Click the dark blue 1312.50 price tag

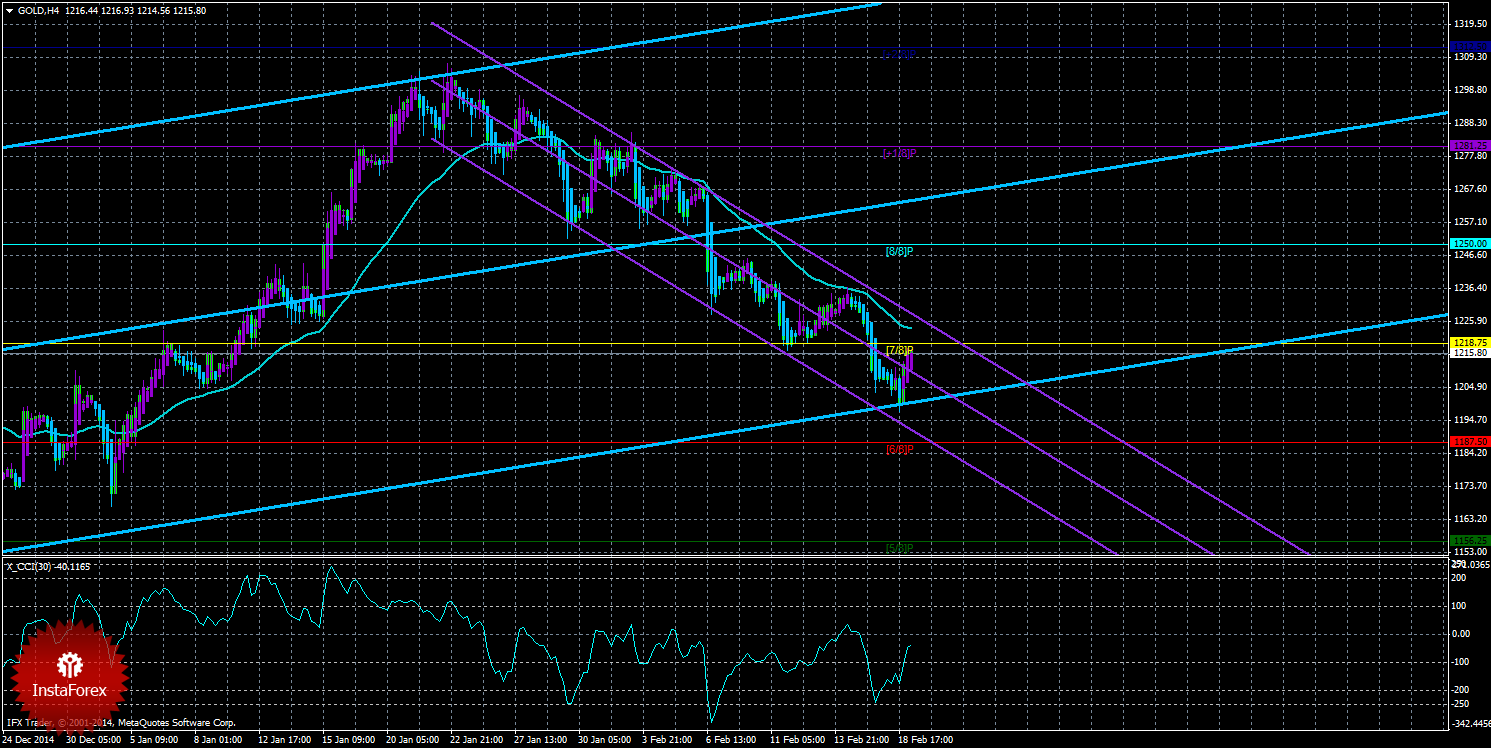1469,46
